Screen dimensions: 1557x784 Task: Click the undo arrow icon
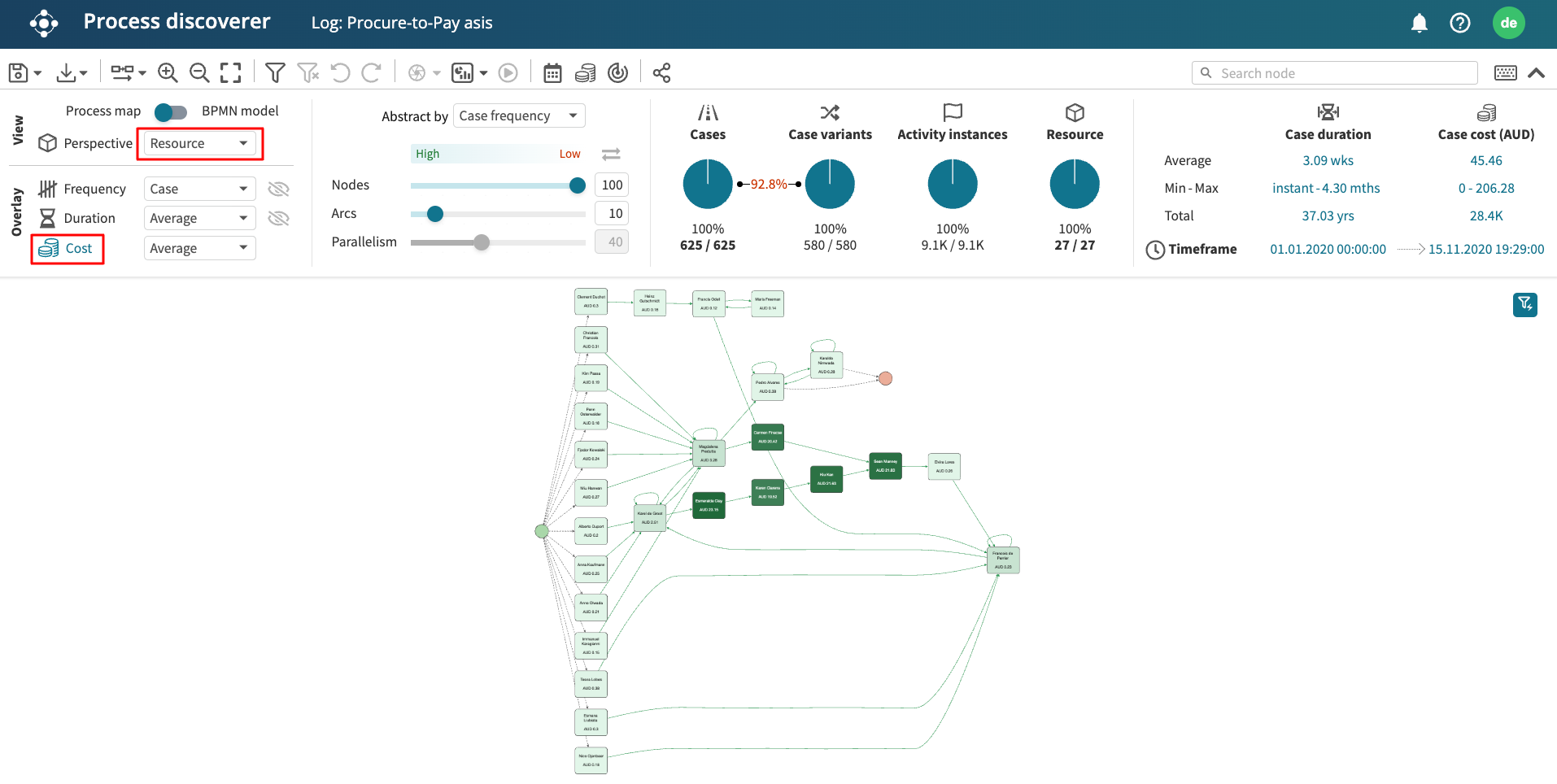[x=340, y=73]
